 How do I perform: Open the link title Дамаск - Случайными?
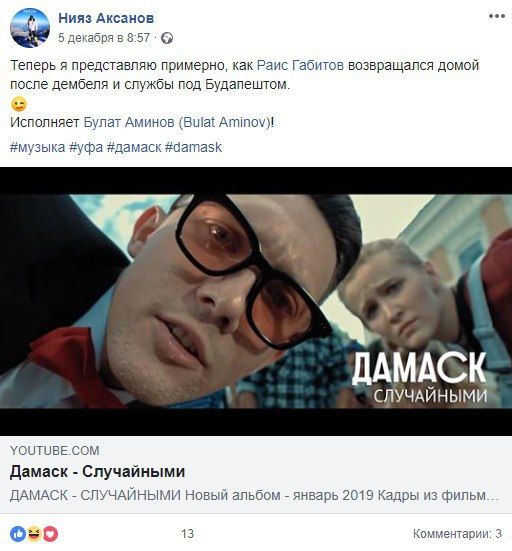click(x=97, y=472)
